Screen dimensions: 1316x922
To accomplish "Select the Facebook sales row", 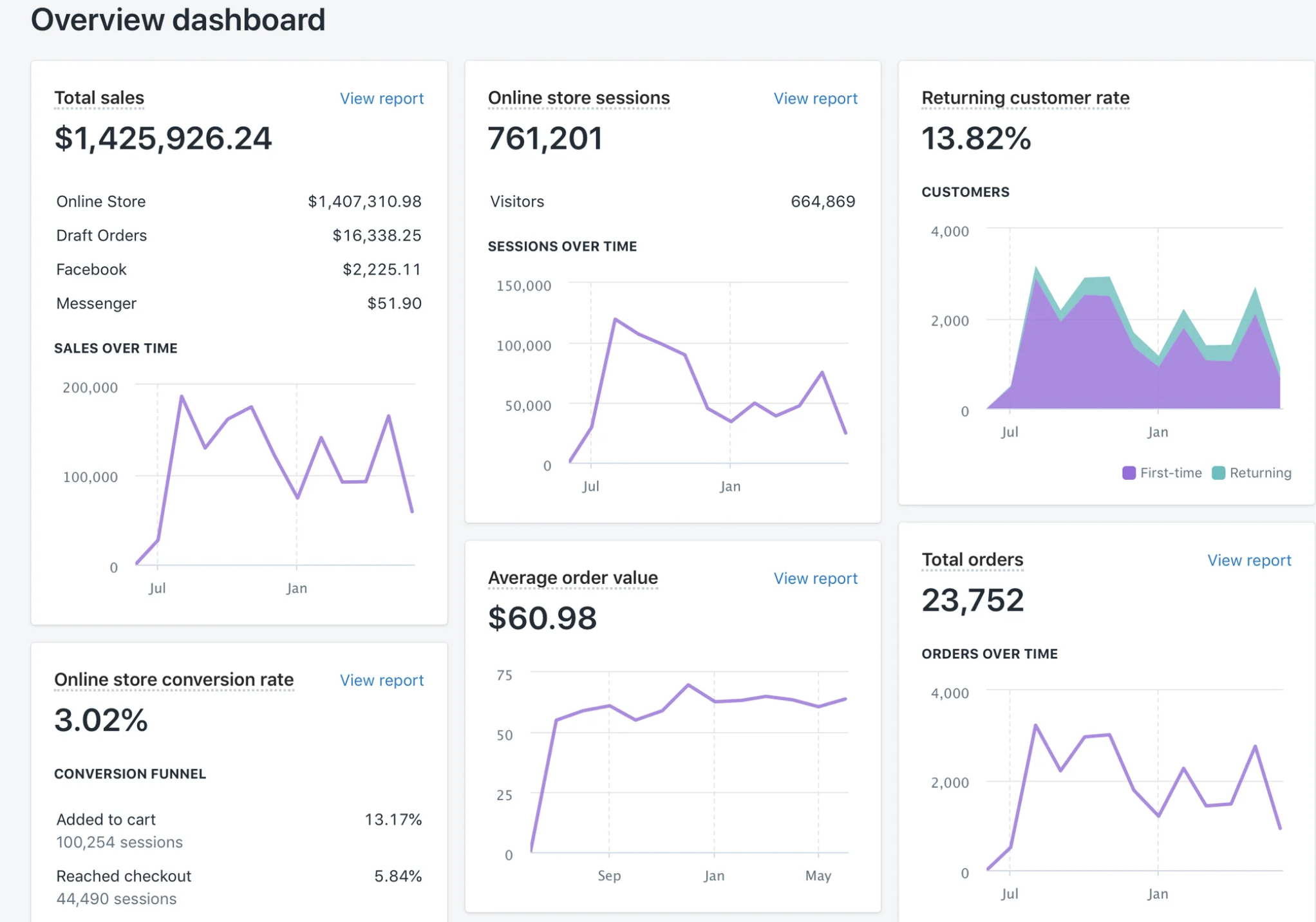I will tap(239, 269).
